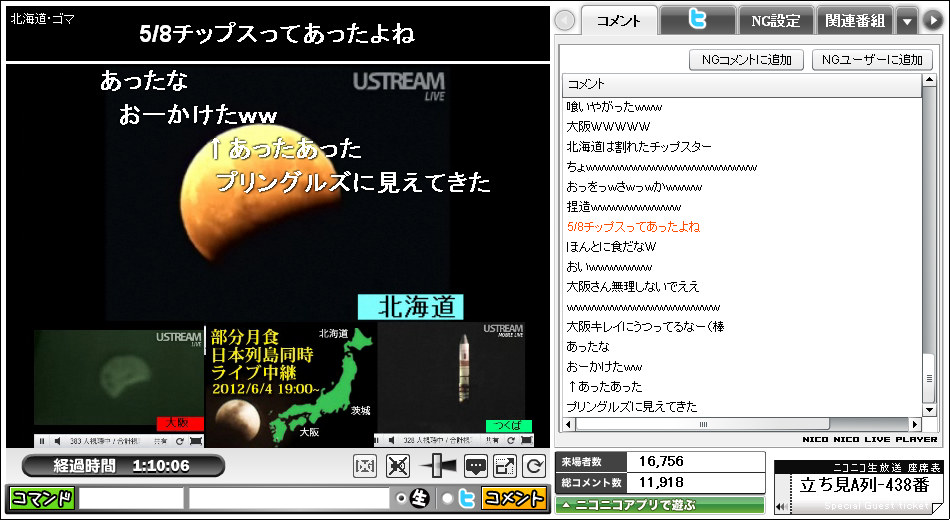The width and height of the screenshot is (950, 520).
Task: Pause the 大阪 Ustream feed
Action: click(x=42, y=441)
